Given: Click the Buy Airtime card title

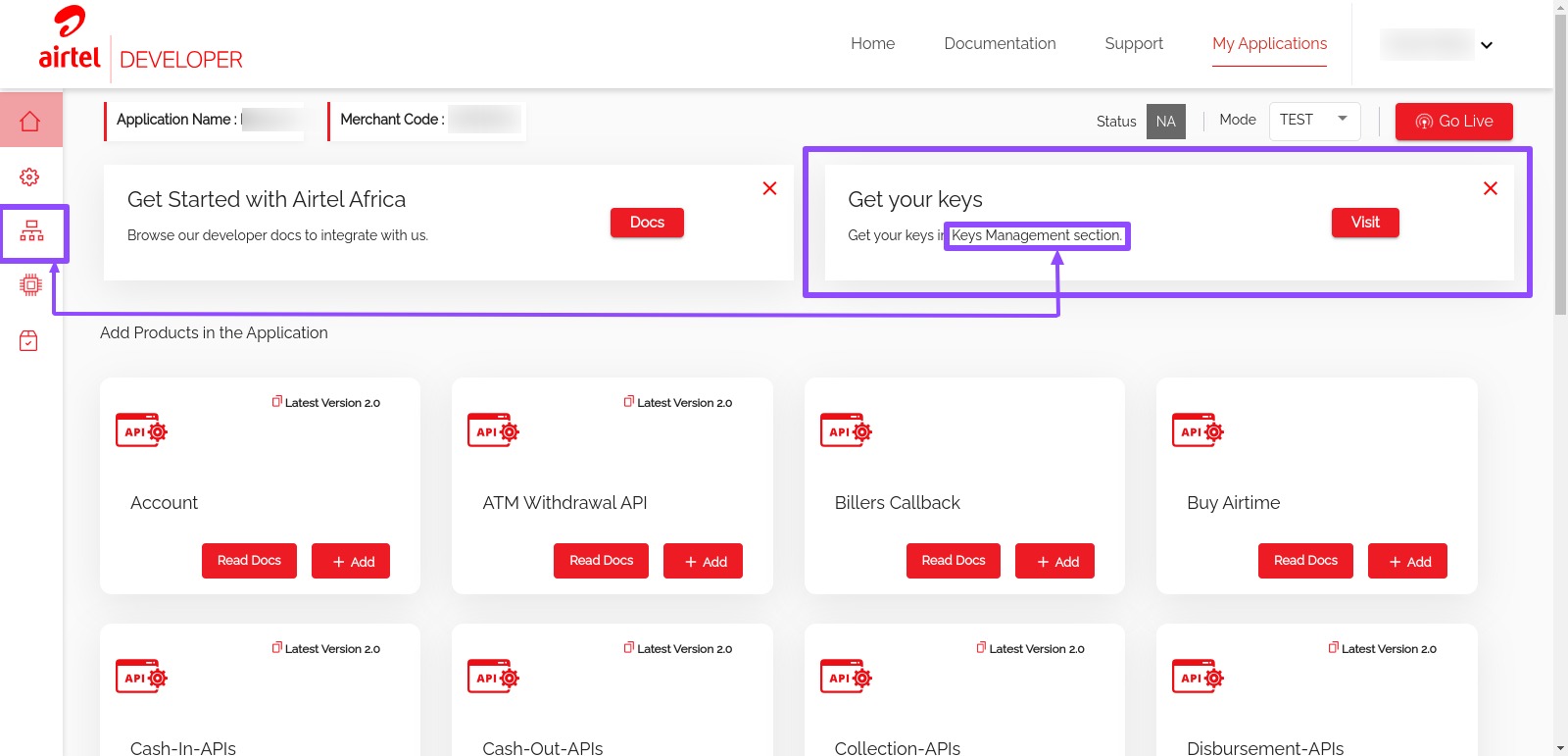Looking at the screenshot, I should tap(1233, 502).
